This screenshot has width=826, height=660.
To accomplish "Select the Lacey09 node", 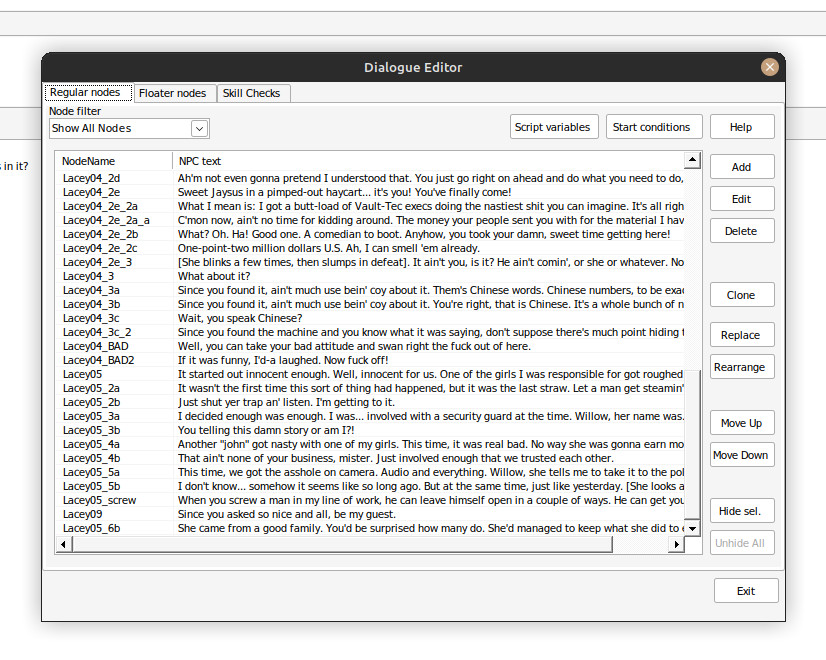I will coord(370,514).
